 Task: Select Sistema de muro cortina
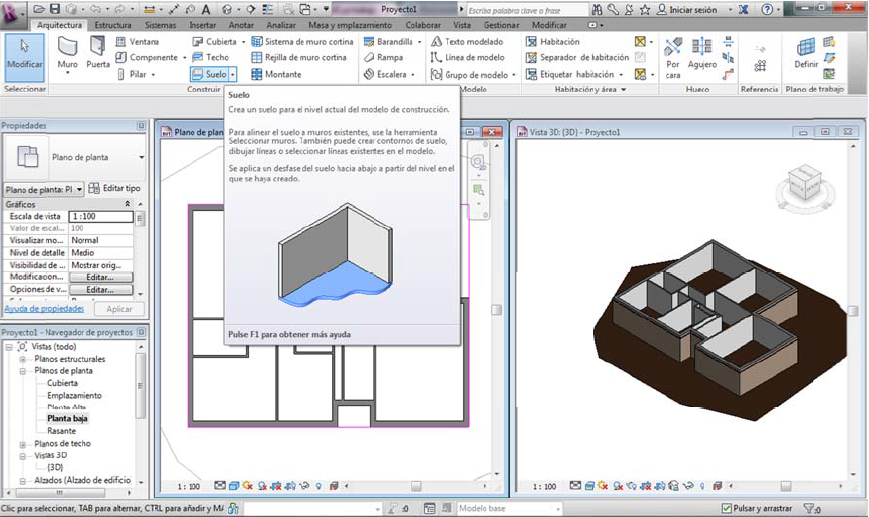click(x=302, y=42)
